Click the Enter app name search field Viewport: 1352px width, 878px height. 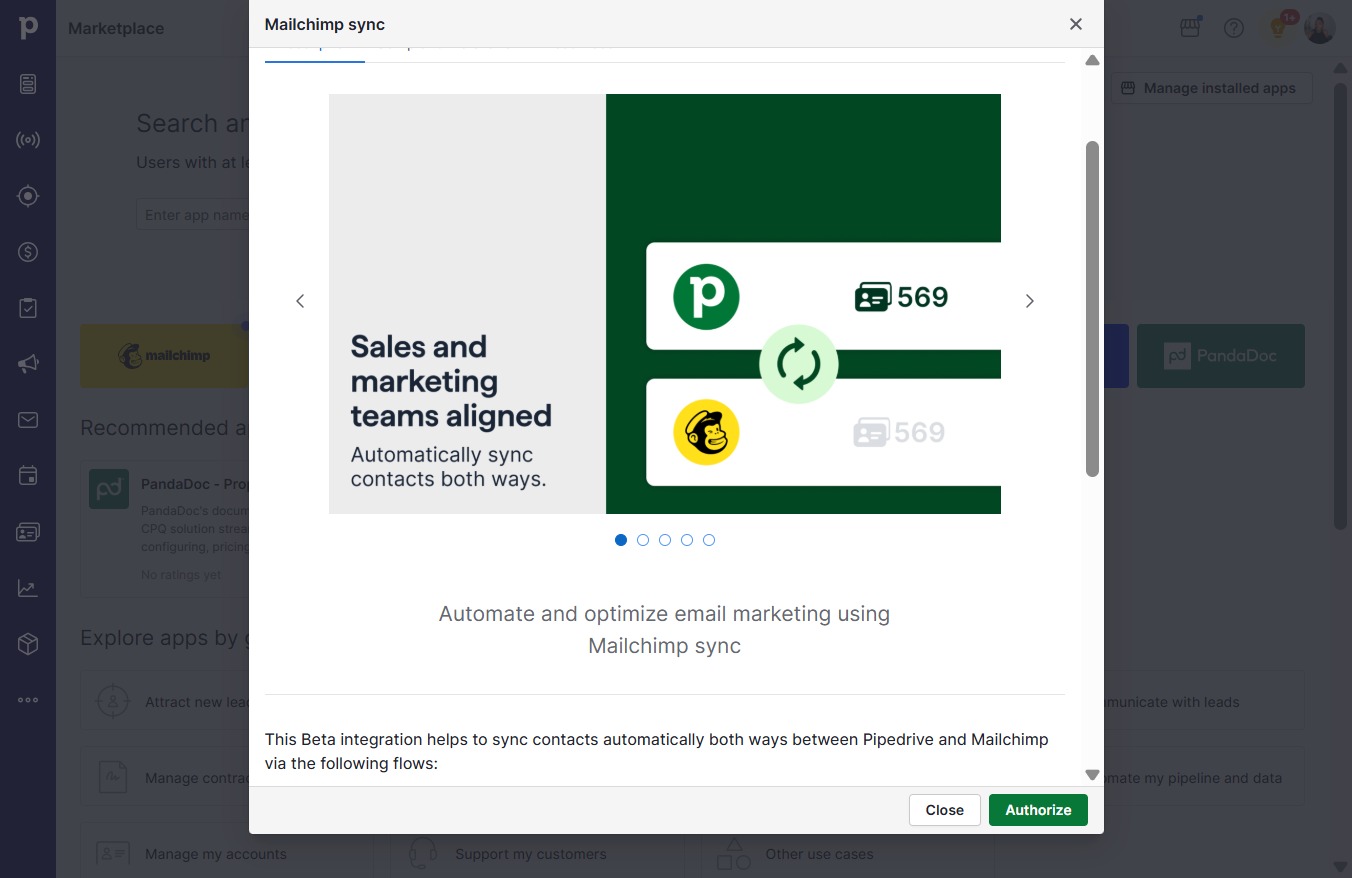click(192, 215)
